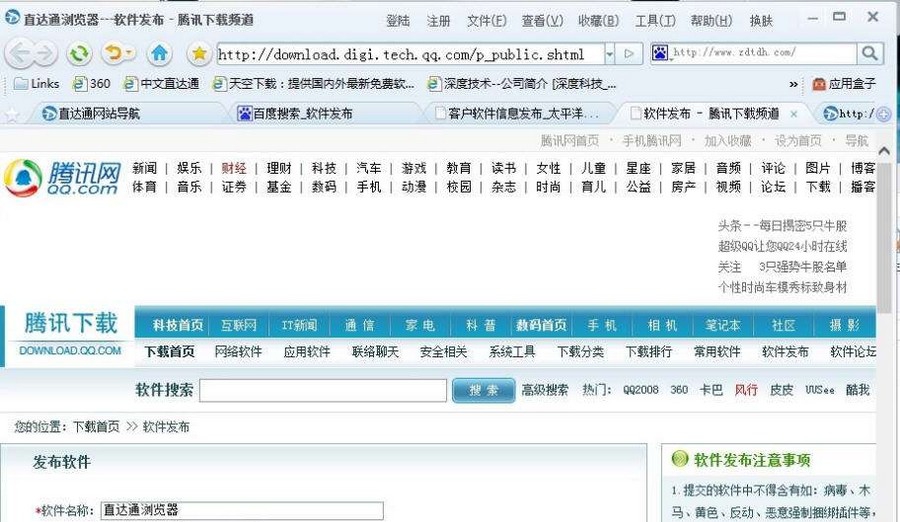Switch to 客户软件信息发布_太平洋 tab

[517, 114]
